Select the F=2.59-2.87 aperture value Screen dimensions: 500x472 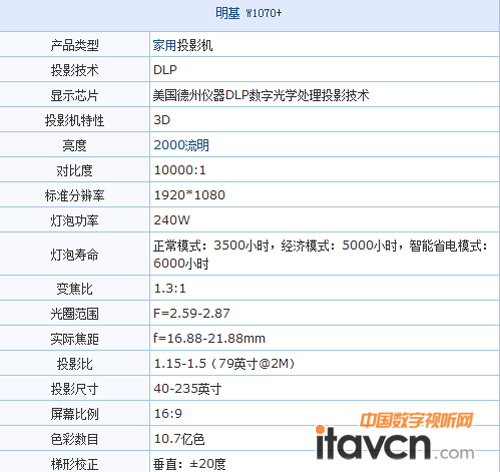pyautogui.click(x=191, y=314)
